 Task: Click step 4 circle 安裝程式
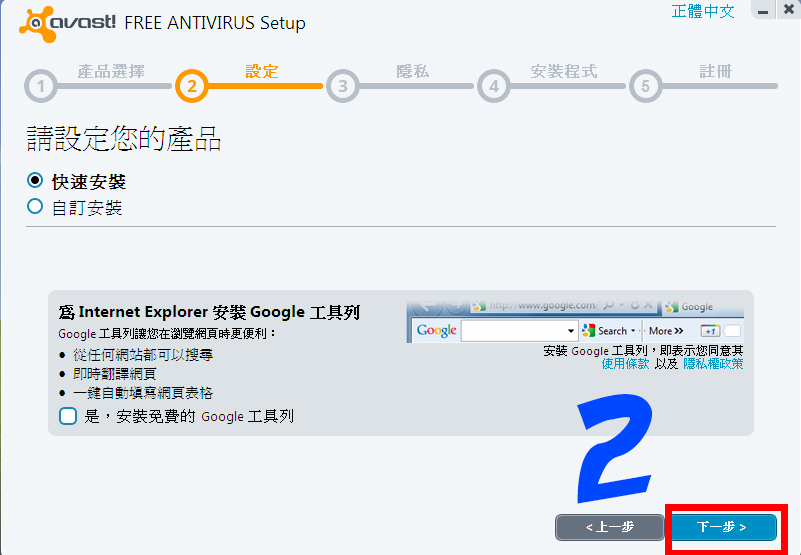(493, 86)
